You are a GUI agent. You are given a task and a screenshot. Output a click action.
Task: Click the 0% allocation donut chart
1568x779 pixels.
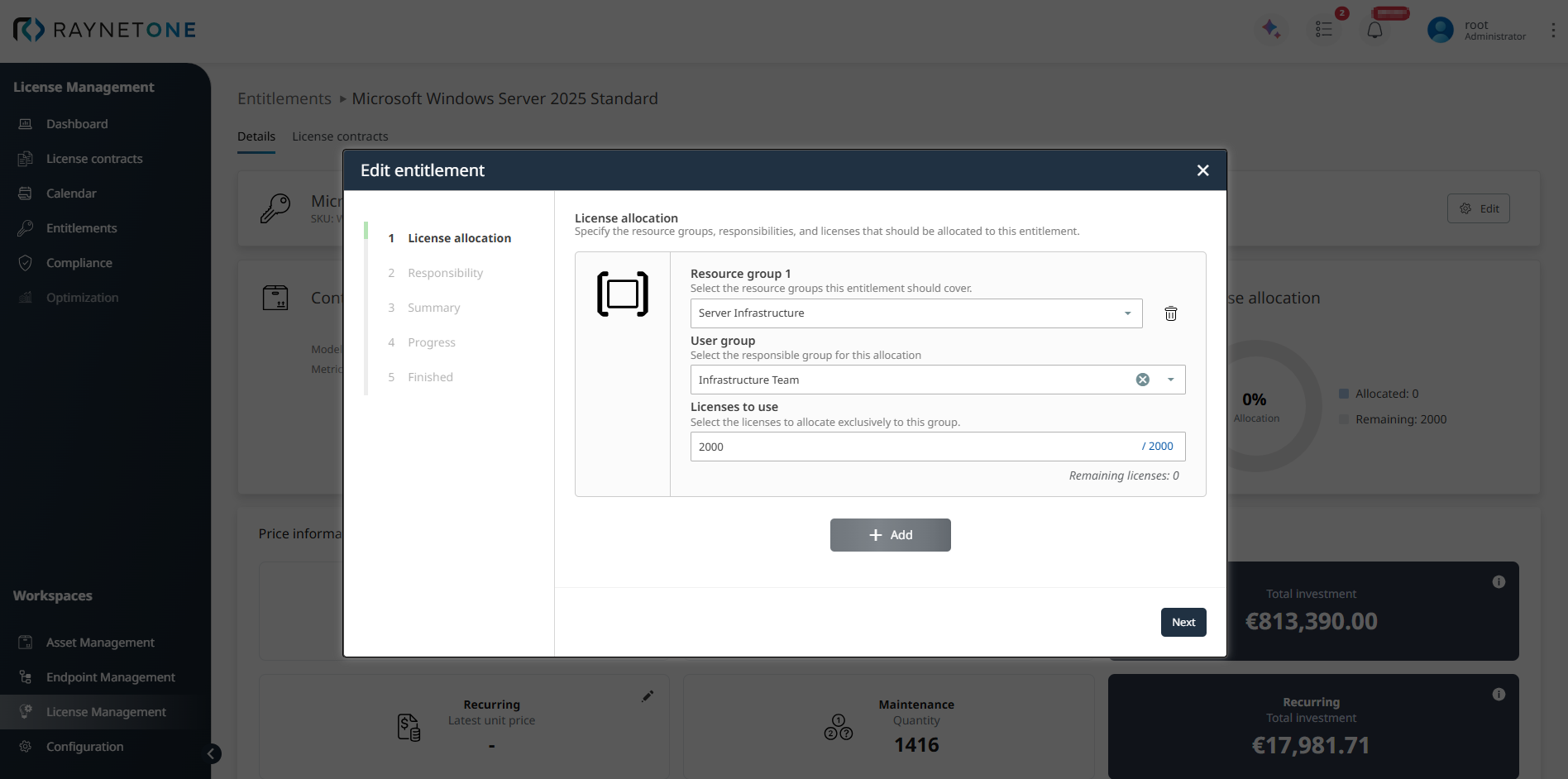click(x=1256, y=406)
